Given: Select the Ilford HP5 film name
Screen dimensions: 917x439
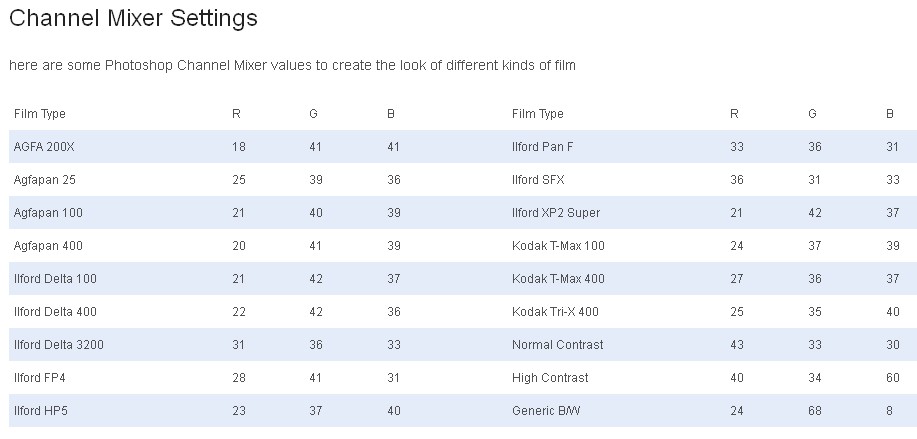Looking at the screenshot, I should pos(39,411).
